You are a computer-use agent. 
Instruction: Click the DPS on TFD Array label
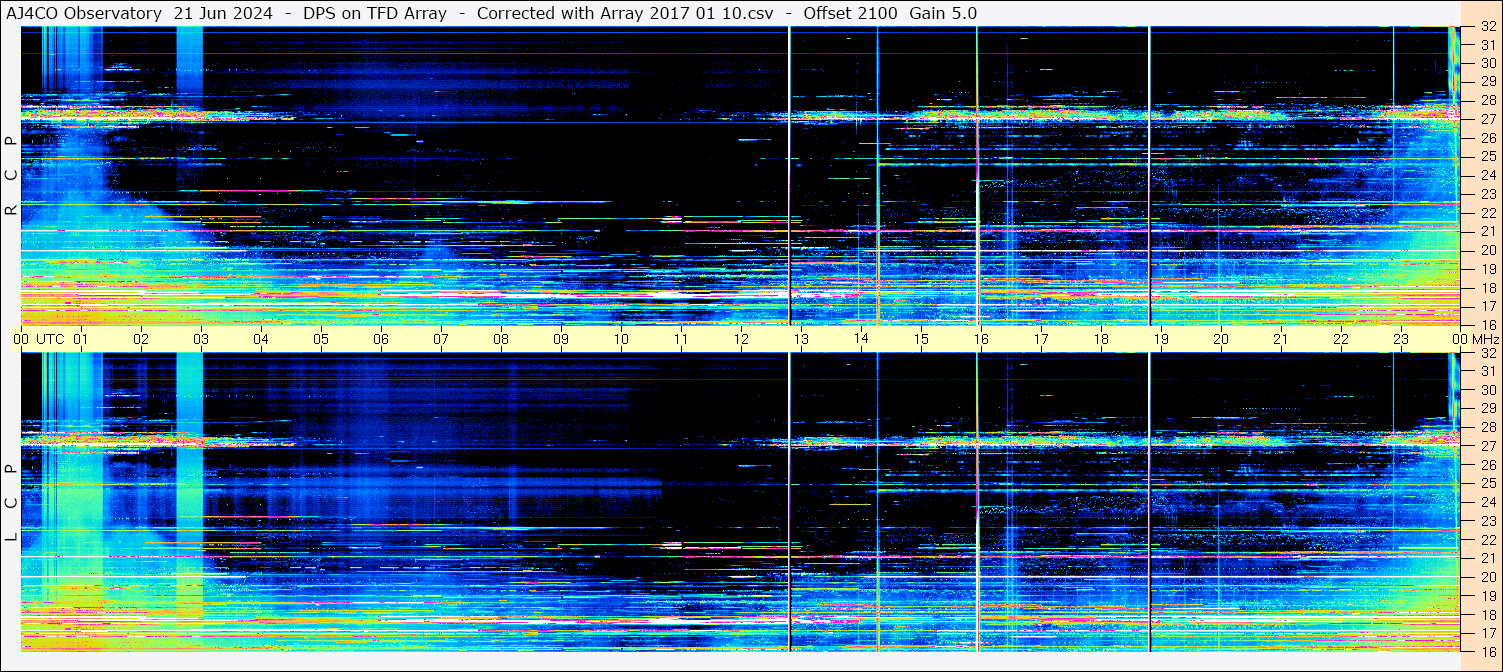click(375, 14)
